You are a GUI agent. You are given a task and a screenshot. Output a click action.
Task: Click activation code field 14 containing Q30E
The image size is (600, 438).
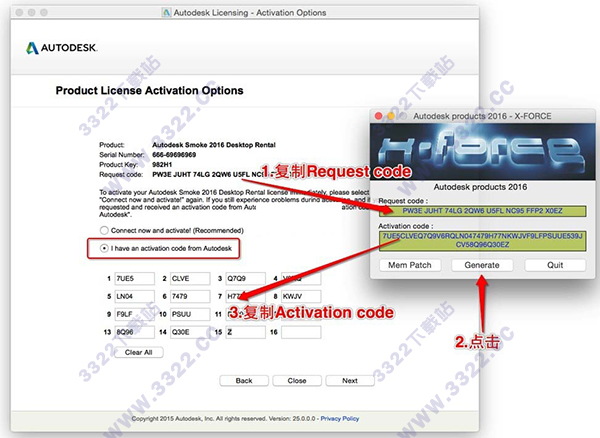190,332
